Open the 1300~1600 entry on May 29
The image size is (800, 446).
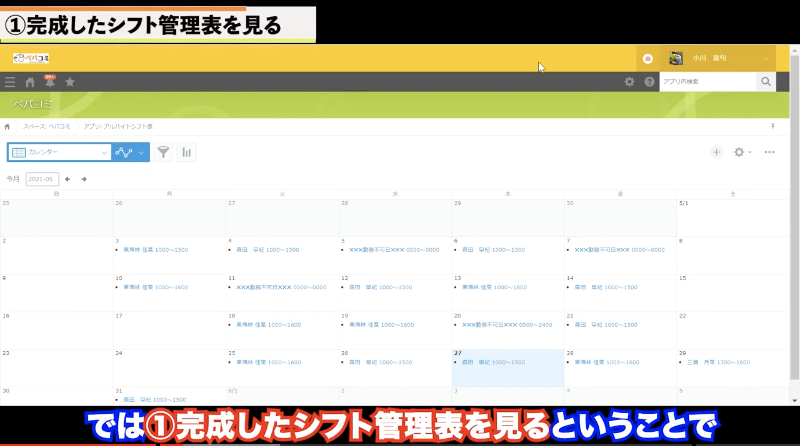[718, 362]
